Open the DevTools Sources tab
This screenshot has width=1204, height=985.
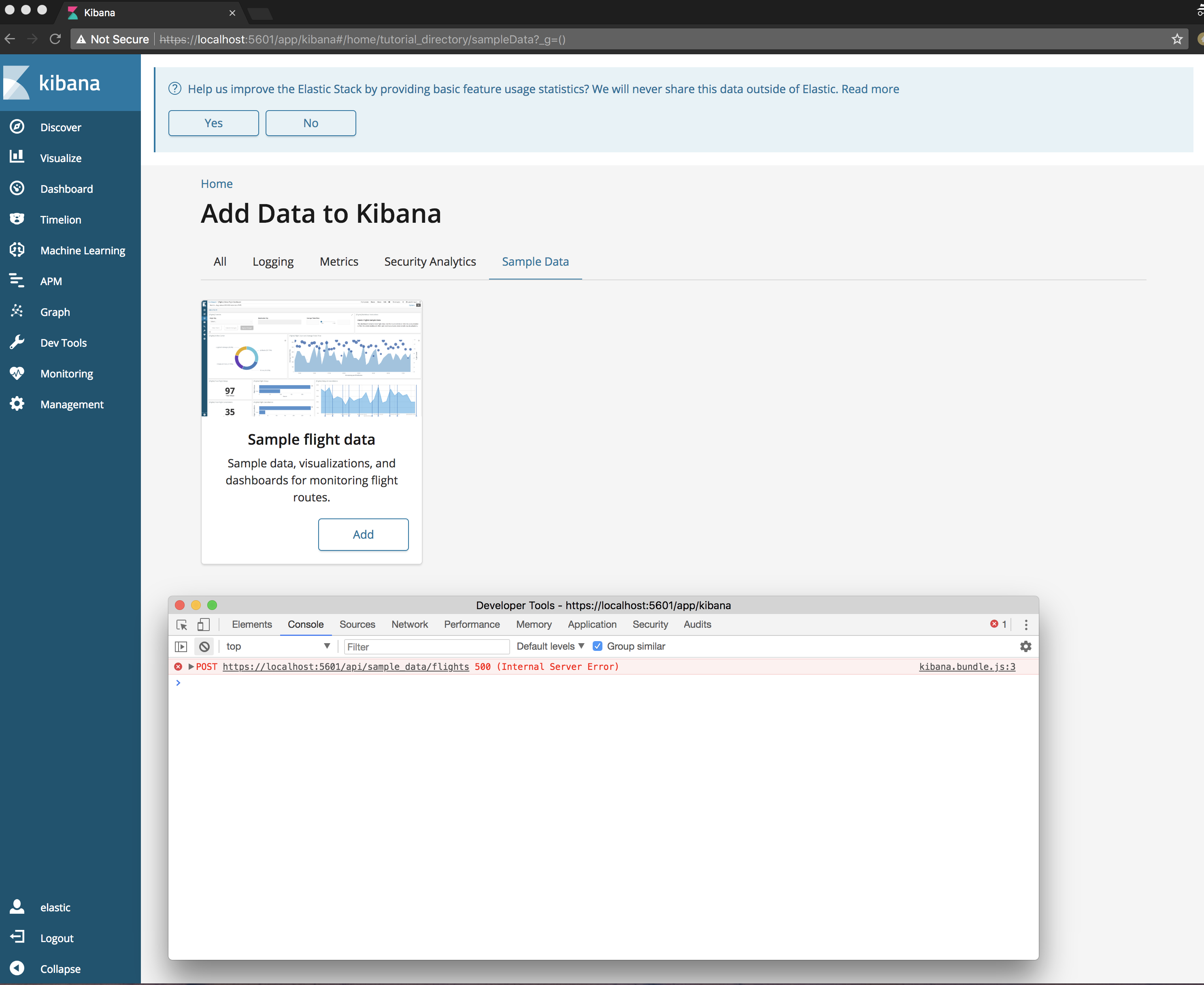point(357,624)
